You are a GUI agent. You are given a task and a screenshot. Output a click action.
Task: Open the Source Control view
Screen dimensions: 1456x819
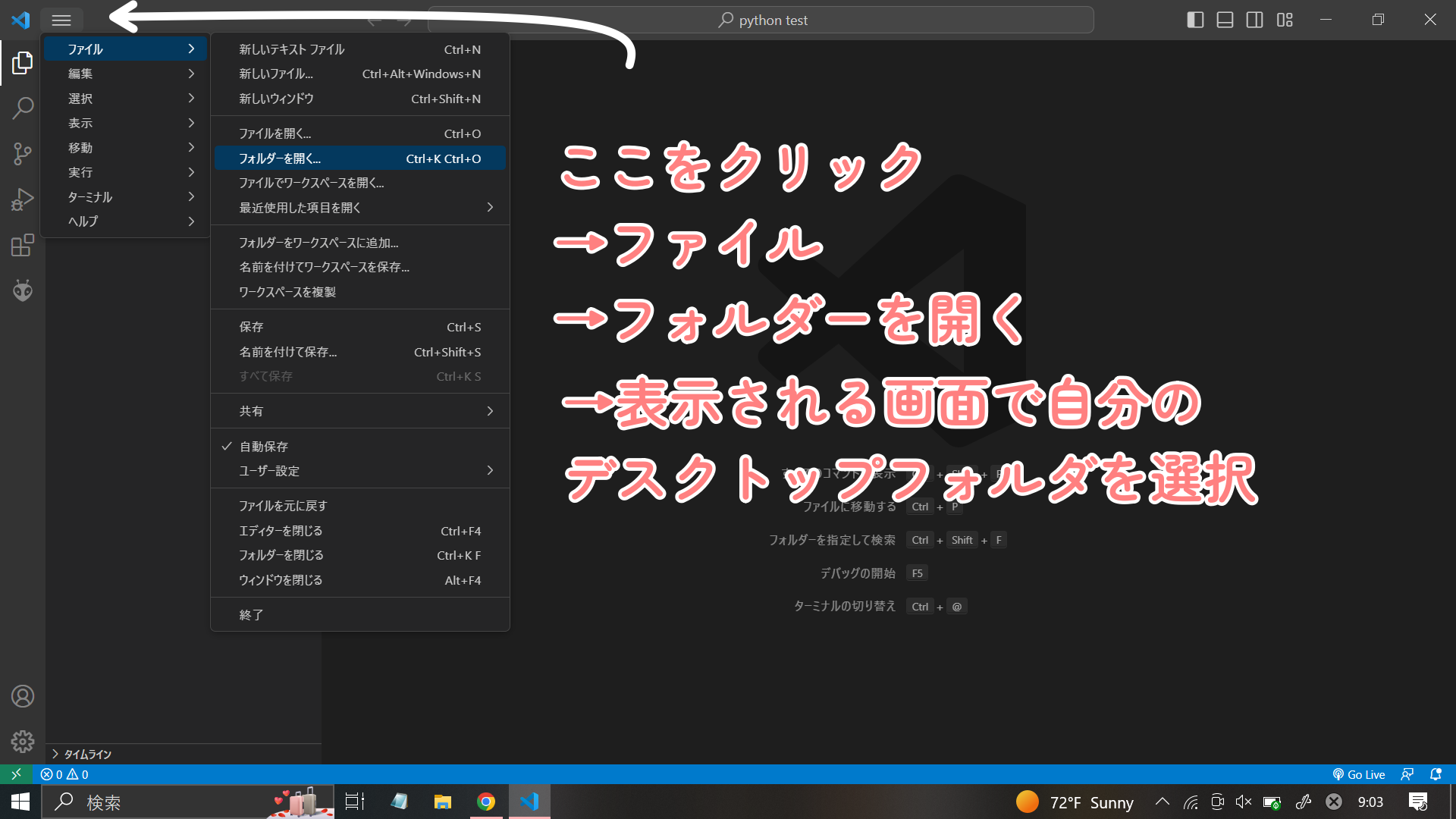point(22,154)
